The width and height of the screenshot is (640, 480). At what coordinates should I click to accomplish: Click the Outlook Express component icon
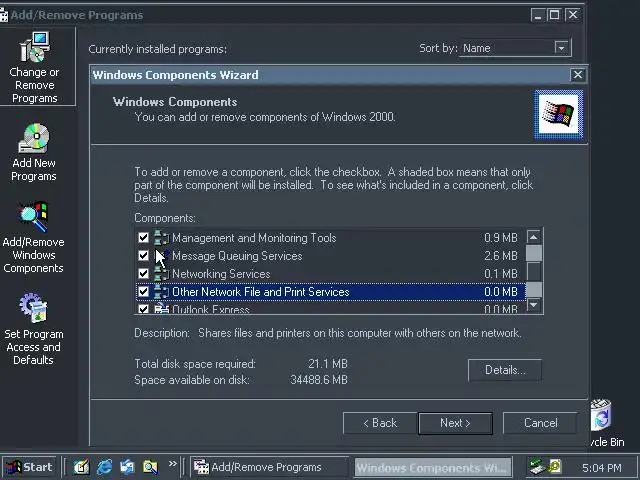161,308
